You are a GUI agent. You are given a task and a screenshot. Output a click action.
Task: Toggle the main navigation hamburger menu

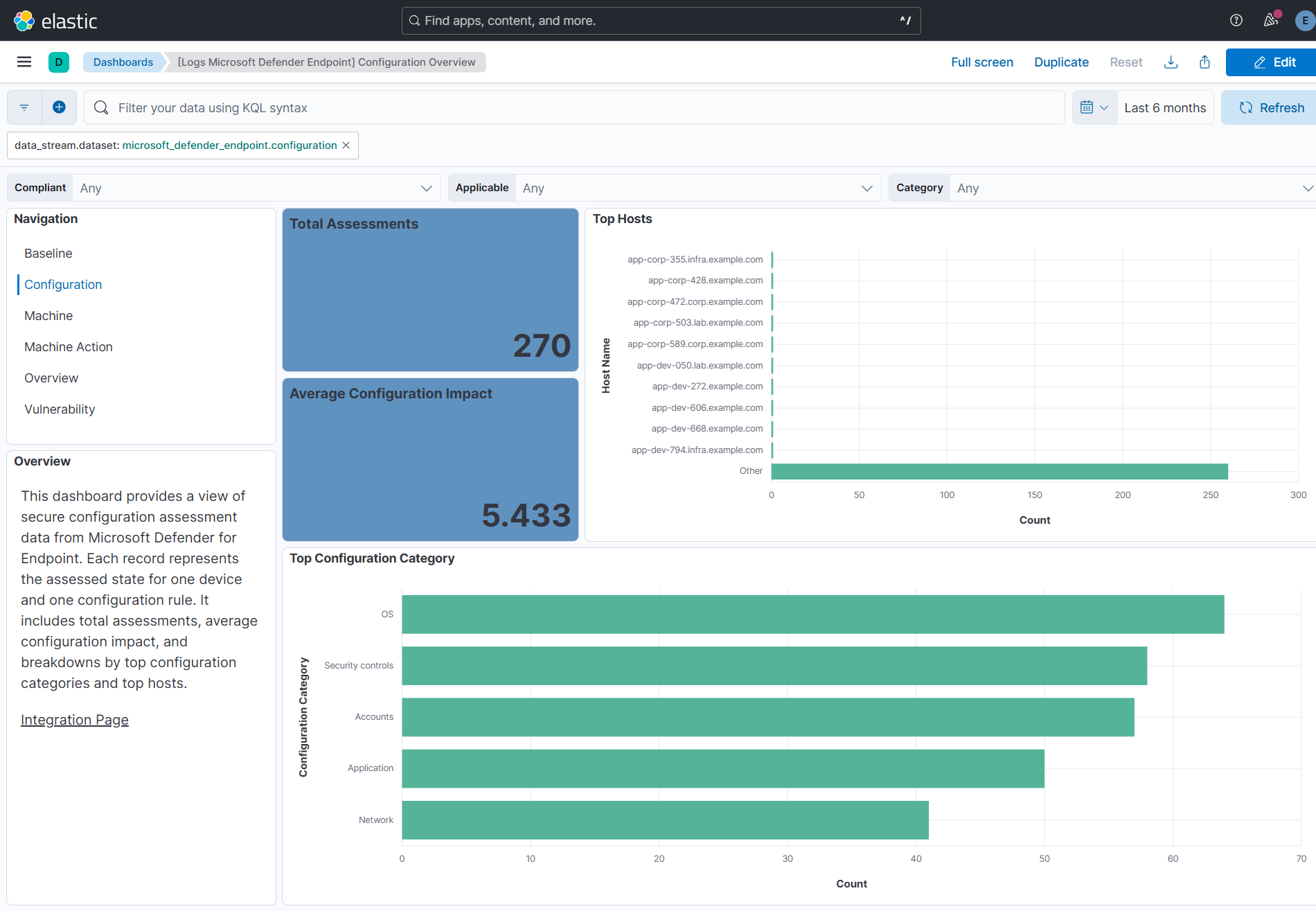[x=24, y=62]
